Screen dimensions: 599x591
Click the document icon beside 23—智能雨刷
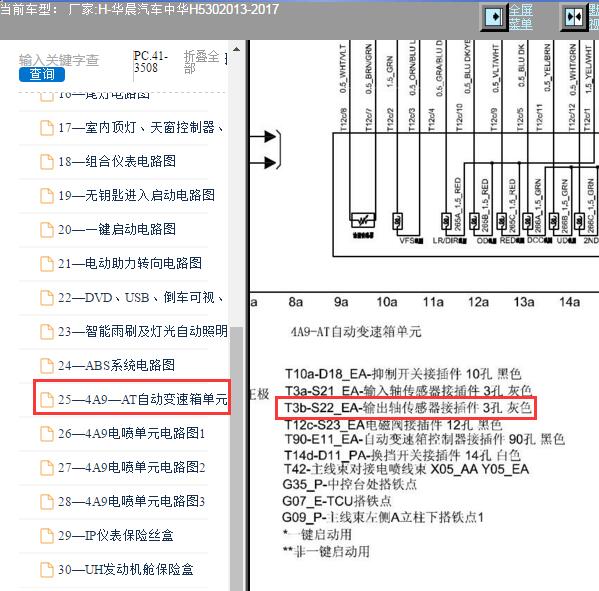click(47, 332)
